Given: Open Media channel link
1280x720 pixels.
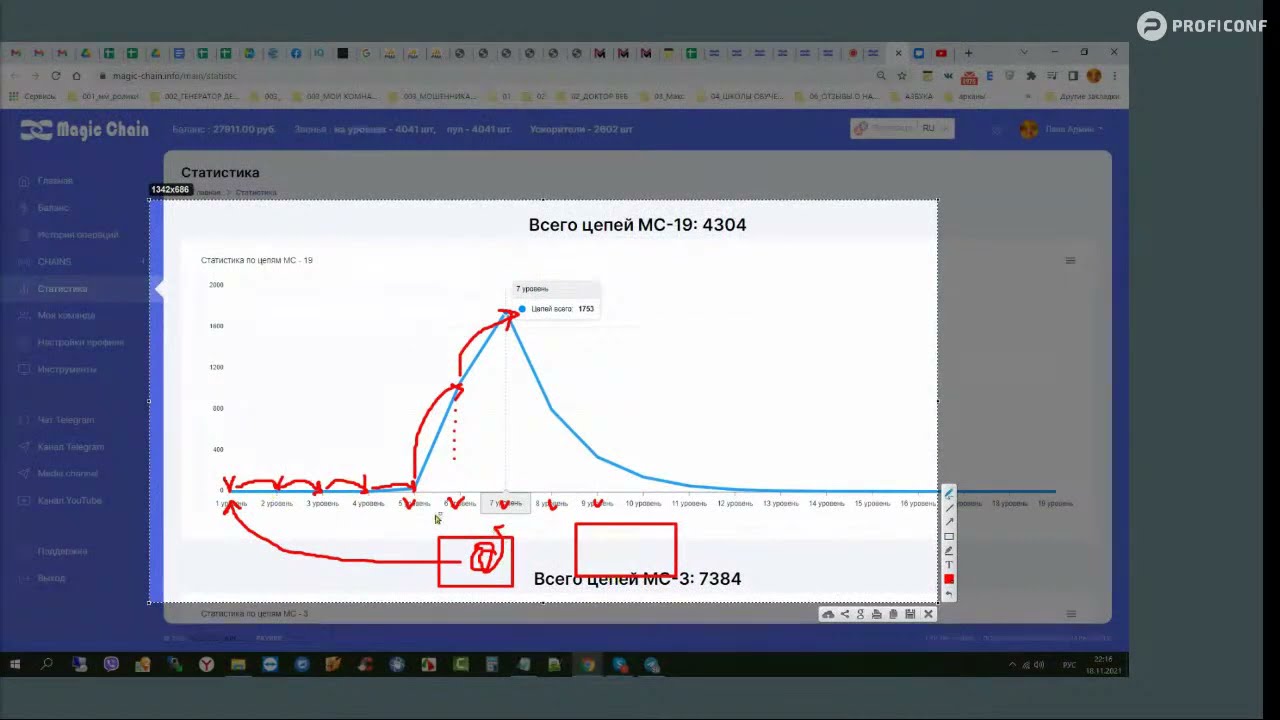Looking at the screenshot, I should 67,474.
